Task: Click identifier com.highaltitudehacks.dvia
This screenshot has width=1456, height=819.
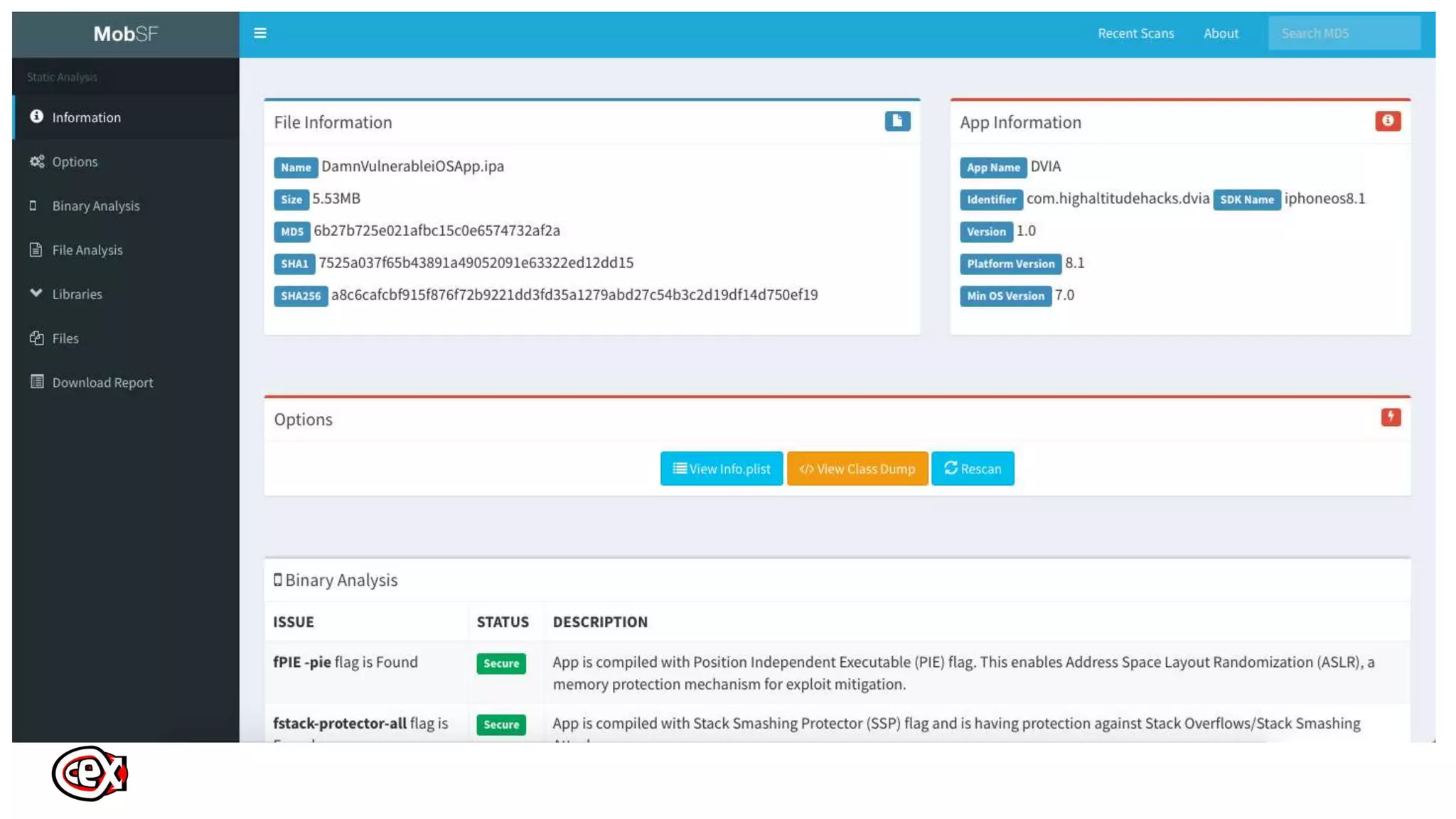Action: (x=1118, y=198)
